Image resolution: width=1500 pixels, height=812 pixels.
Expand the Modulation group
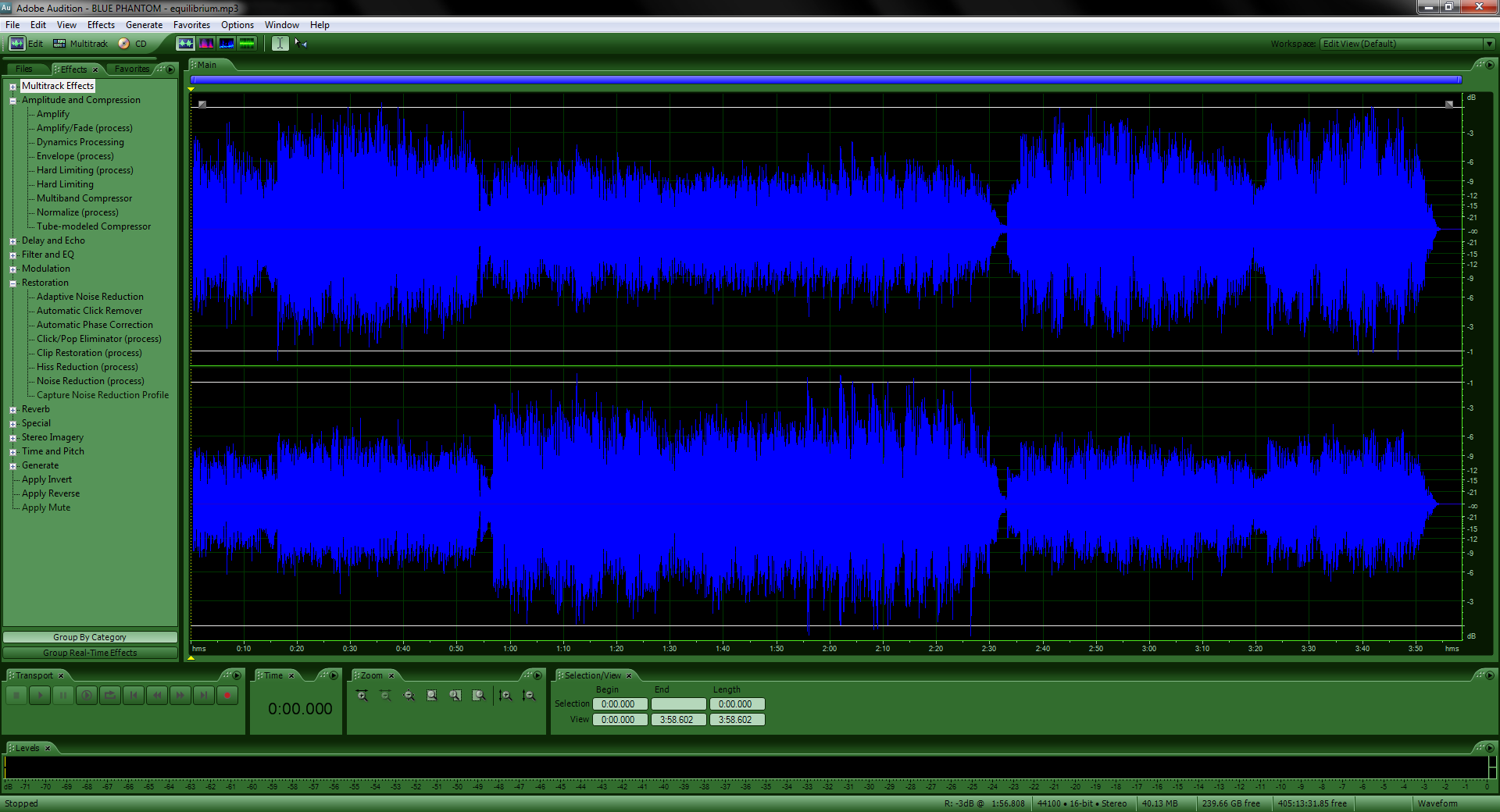(x=12, y=269)
